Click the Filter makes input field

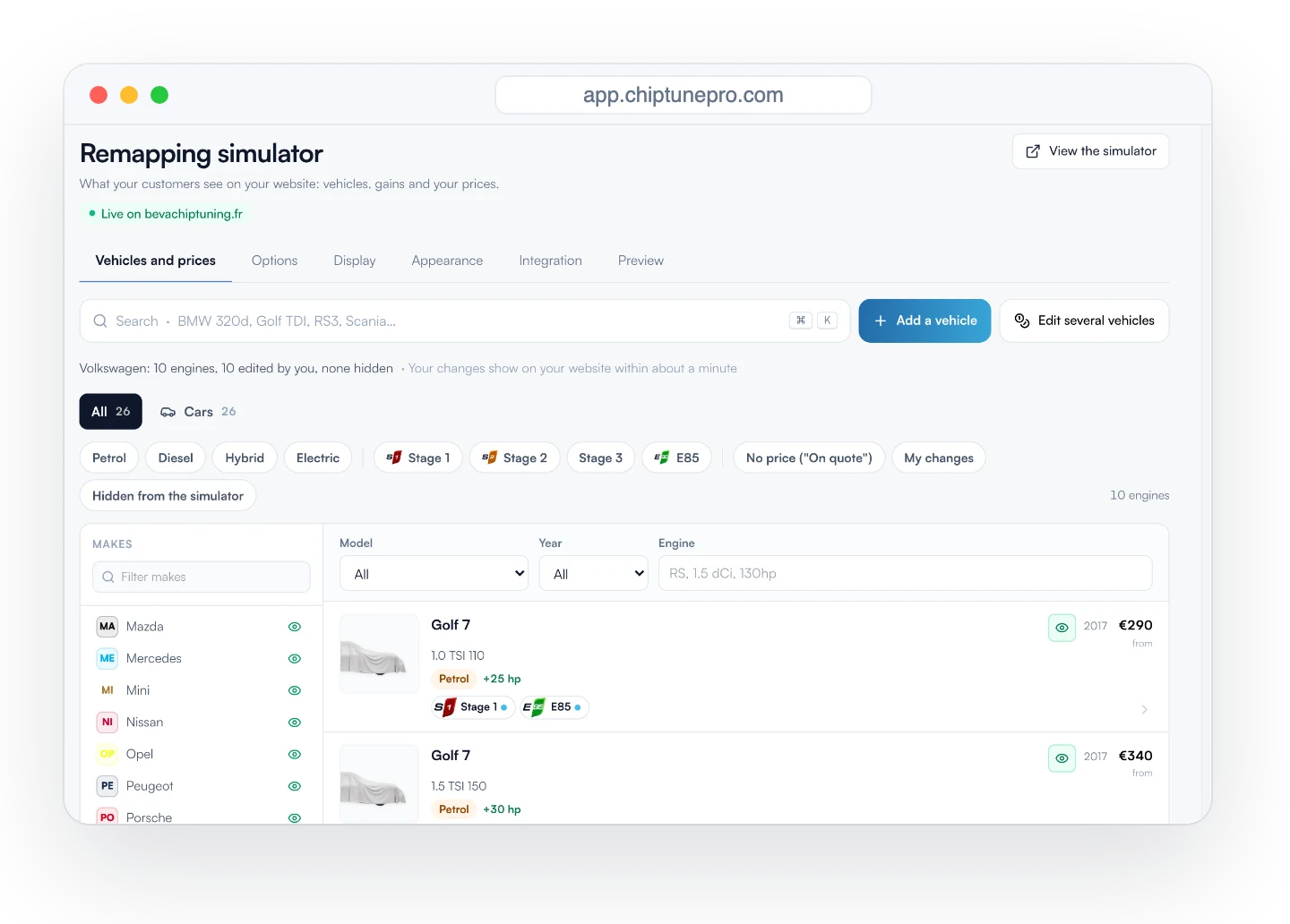[x=202, y=577]
